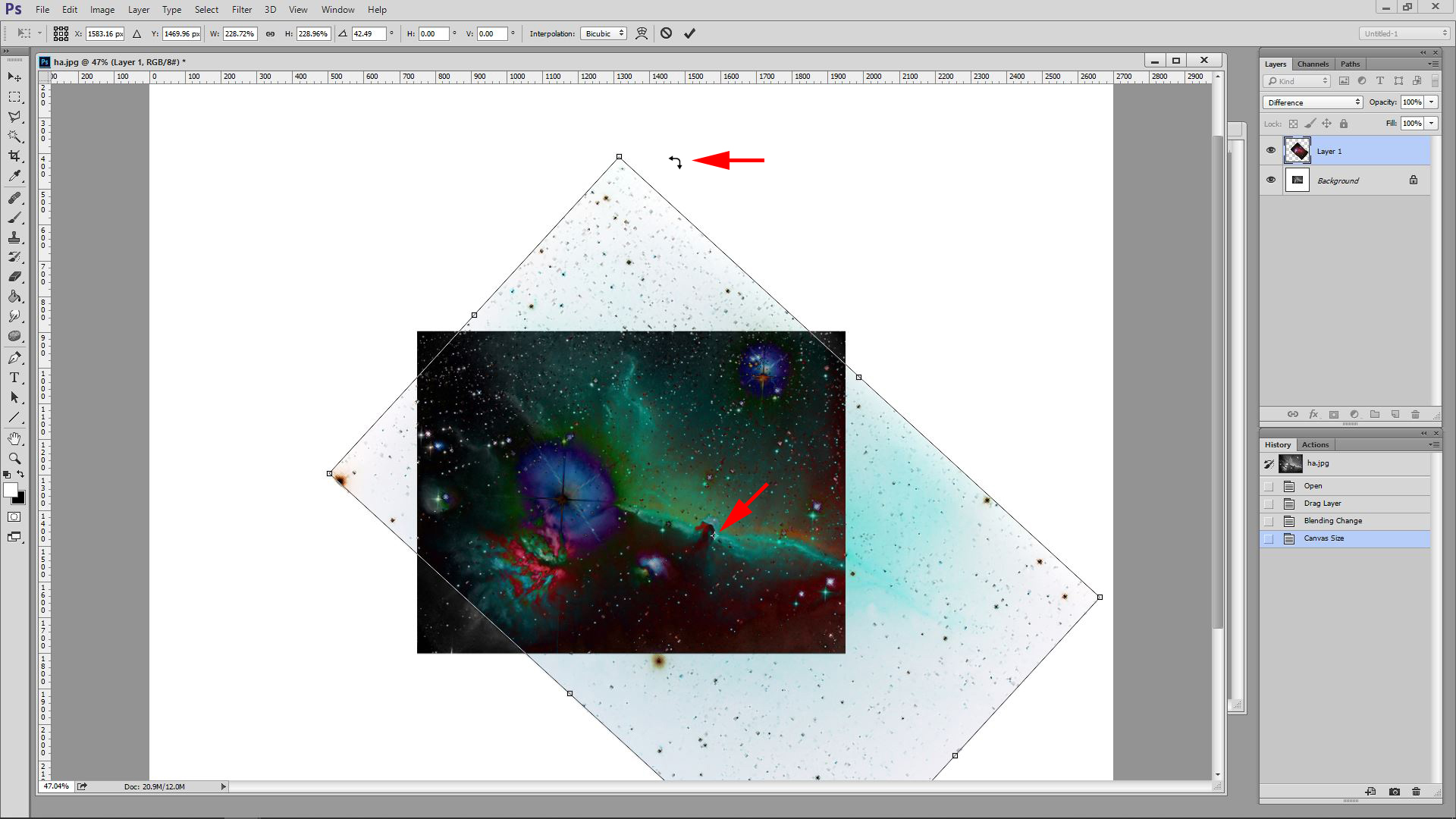
Task: Click the foreground color swatch
Action: pyautogui.click(x=10, y=490)
